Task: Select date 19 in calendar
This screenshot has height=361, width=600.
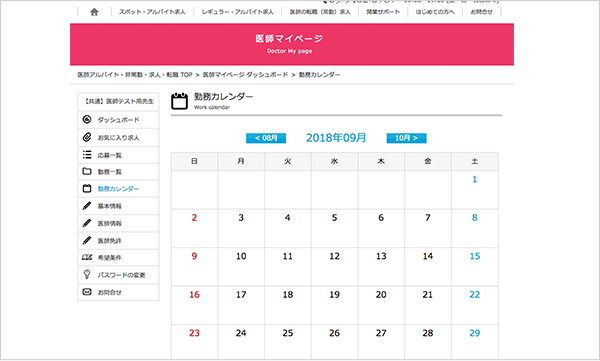Action: coord(334,294)
